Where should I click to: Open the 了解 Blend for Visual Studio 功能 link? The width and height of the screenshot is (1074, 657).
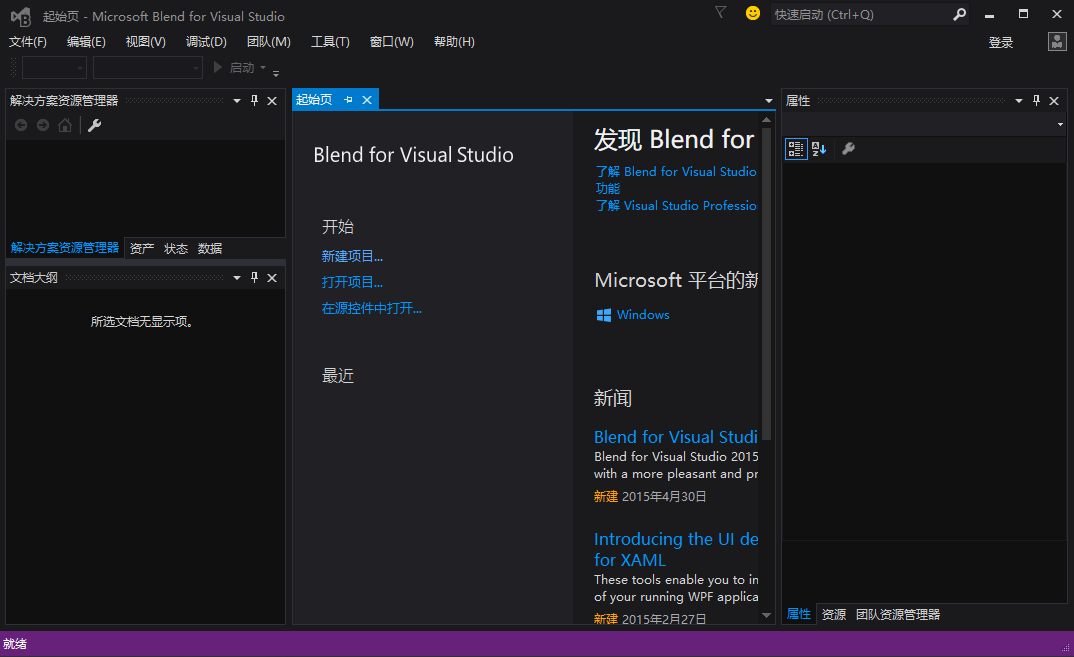(675, 179)
